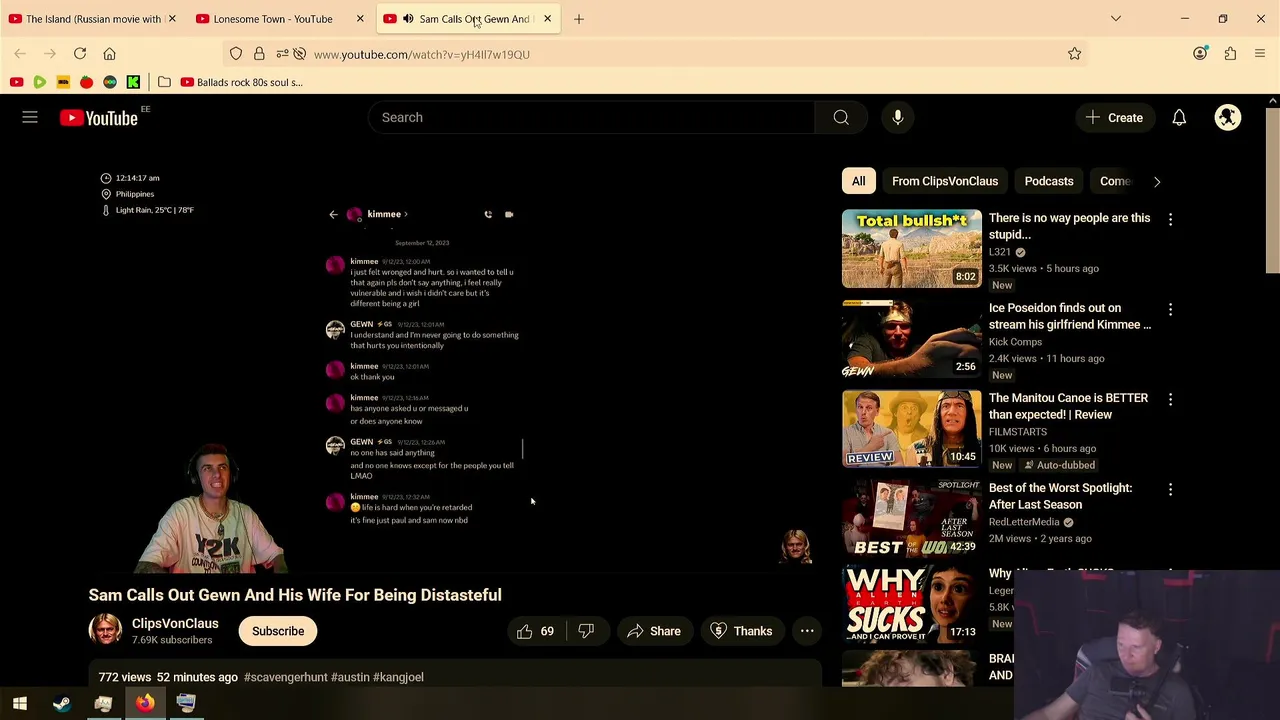Bookmark this page with the star

[x=1075, y=54]
